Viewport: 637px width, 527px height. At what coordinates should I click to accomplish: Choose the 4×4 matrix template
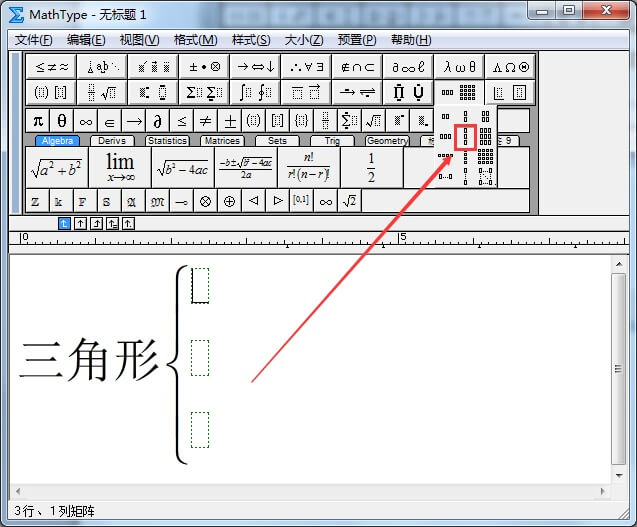pyautogui.click(x=485, y=156)
